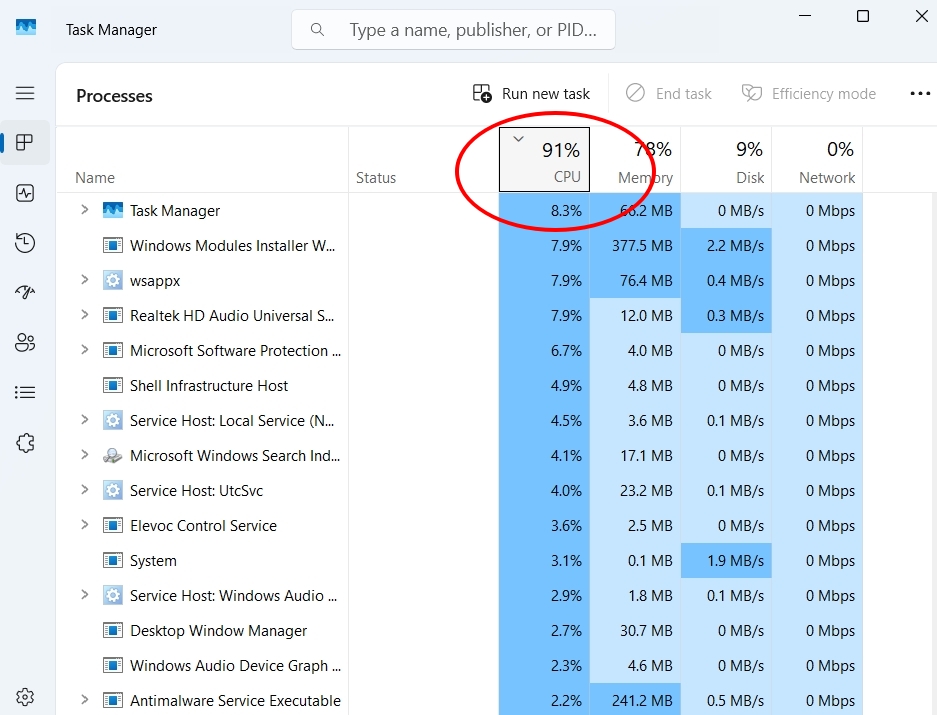Expand the Antimalware Service Executable row
This screenshot has height=715, width=937.
click(x=85, y=700)
